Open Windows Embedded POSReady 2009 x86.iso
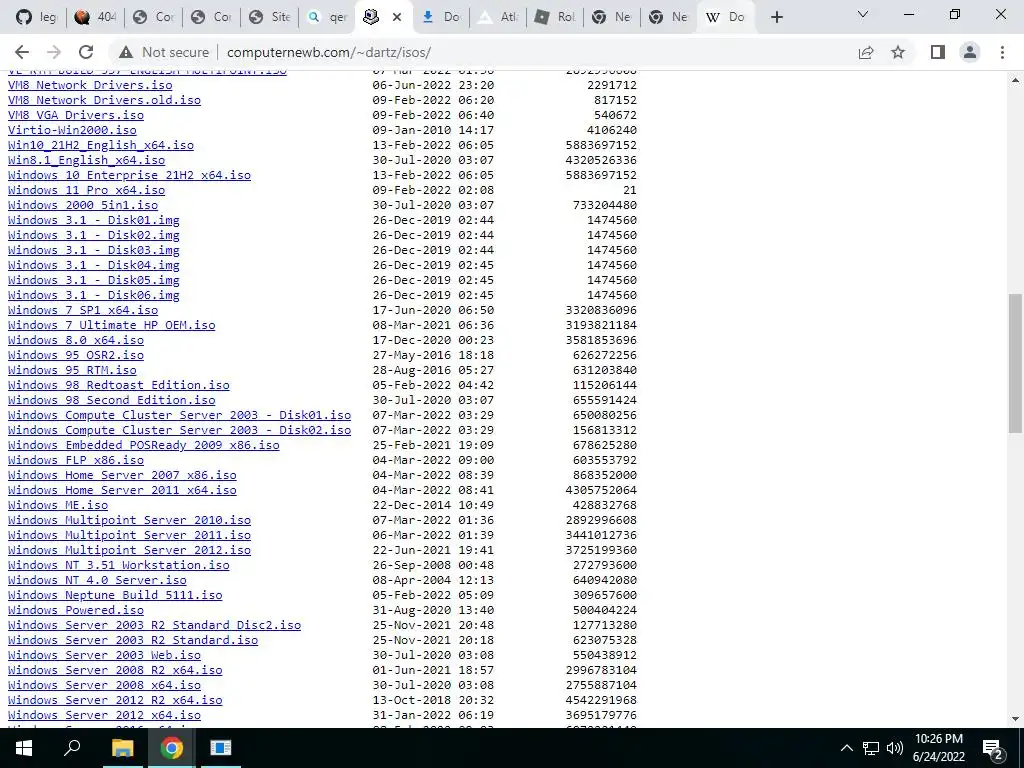The height and width of the screenshot is (768, 1024). tap(144, 445)
